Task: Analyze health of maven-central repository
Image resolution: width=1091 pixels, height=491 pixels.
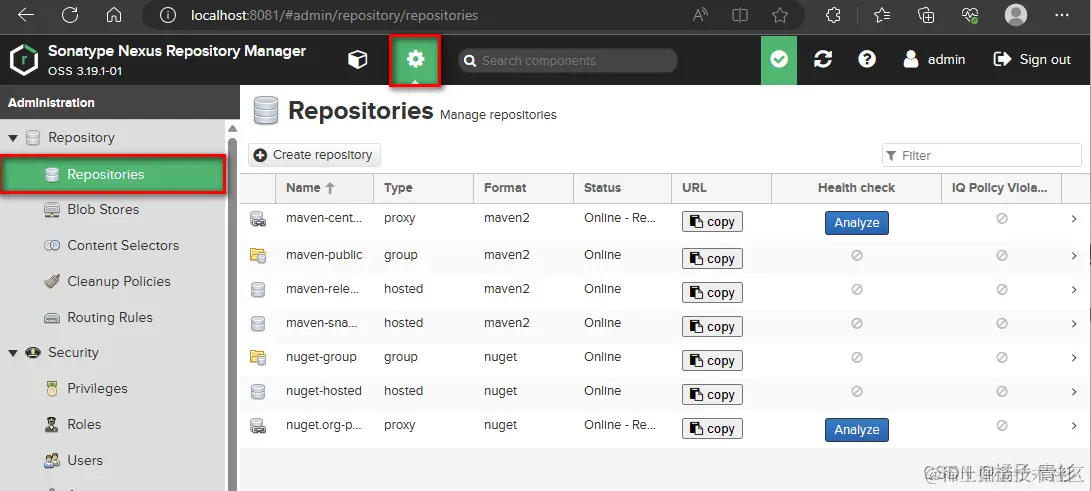Action: (857, 223)
